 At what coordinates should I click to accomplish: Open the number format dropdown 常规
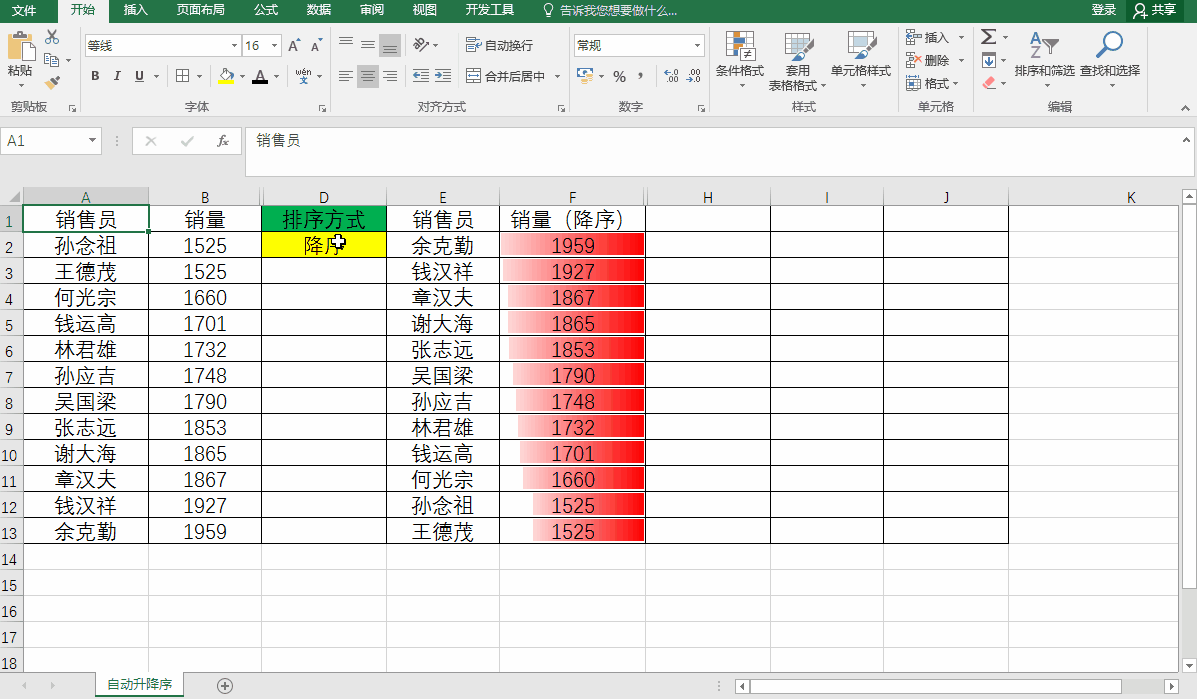[x=697, y=46]
